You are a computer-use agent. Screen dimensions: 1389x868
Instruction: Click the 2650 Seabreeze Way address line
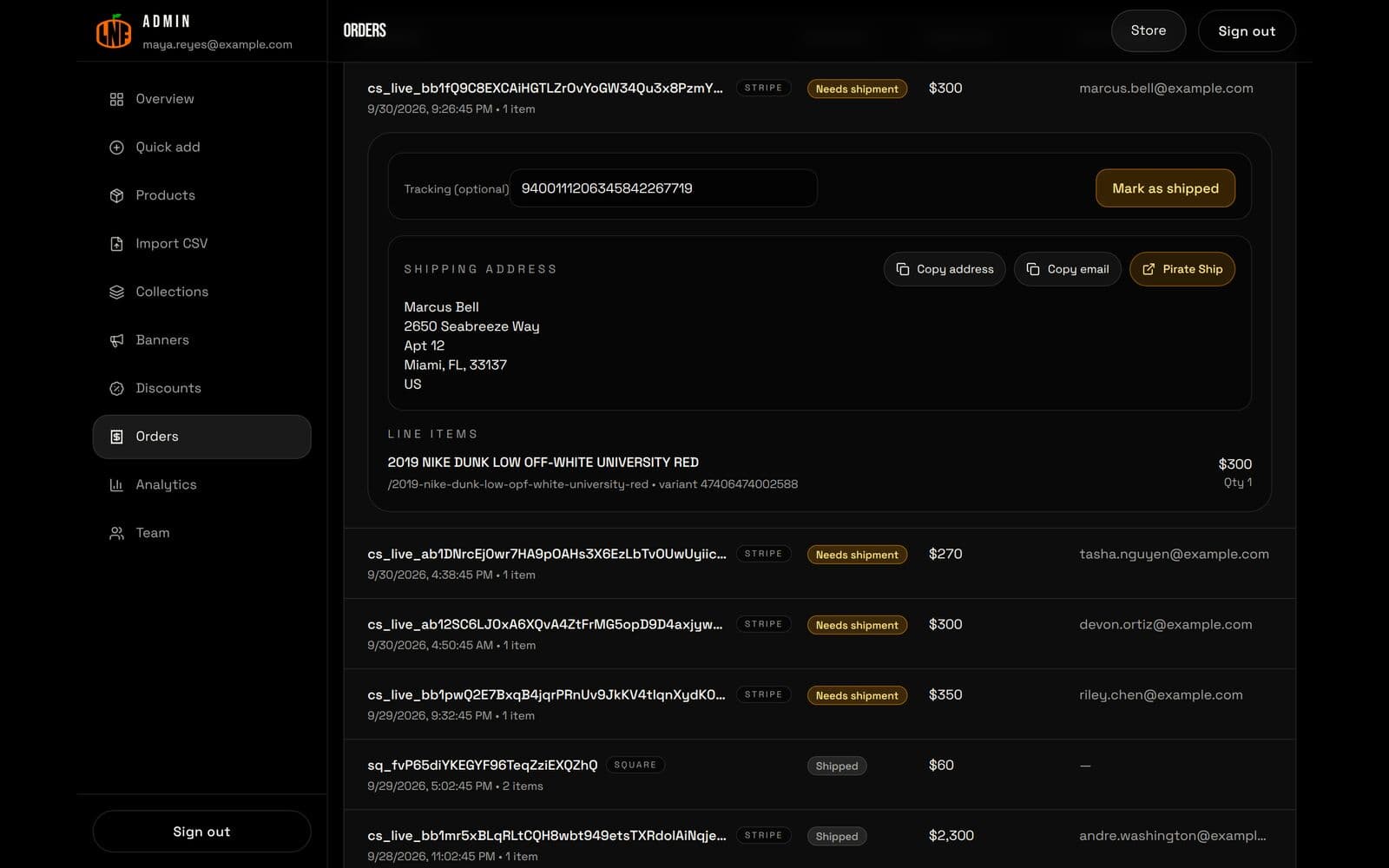pos(471,326)
